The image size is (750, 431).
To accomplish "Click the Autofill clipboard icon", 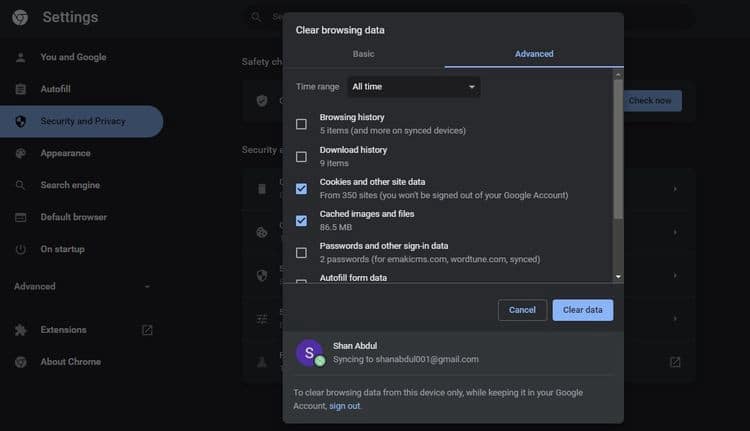I will click(x=21, y=89).
